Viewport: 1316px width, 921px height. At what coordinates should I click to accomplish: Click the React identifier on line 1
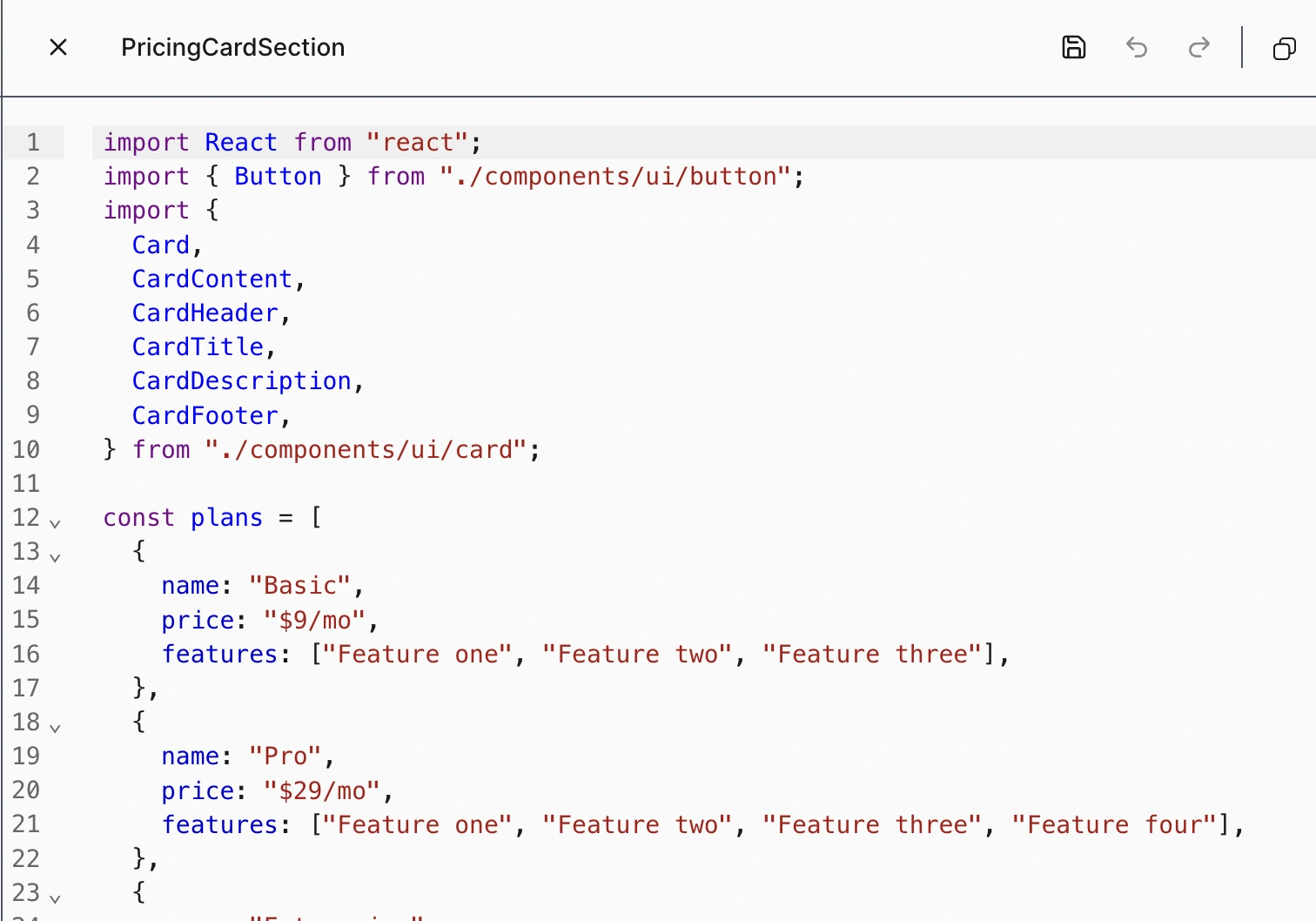pos(242,142)
